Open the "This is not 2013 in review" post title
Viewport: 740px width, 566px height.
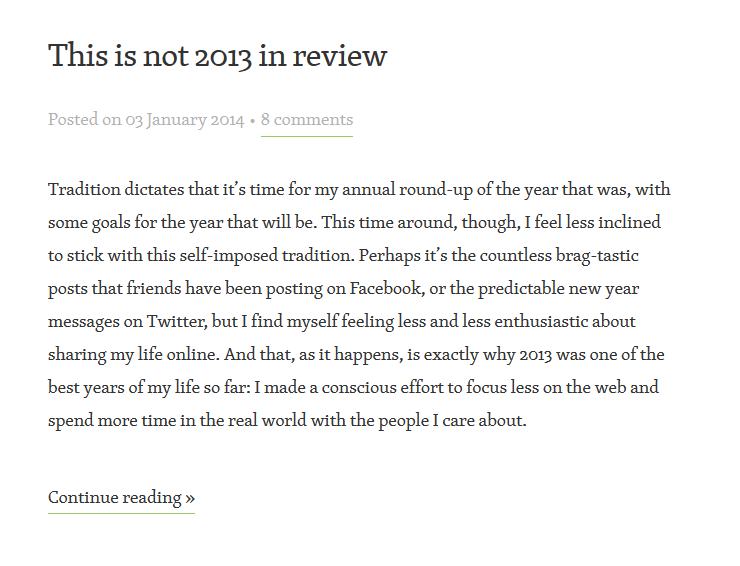pyautogui.click(x=217, y=55)
